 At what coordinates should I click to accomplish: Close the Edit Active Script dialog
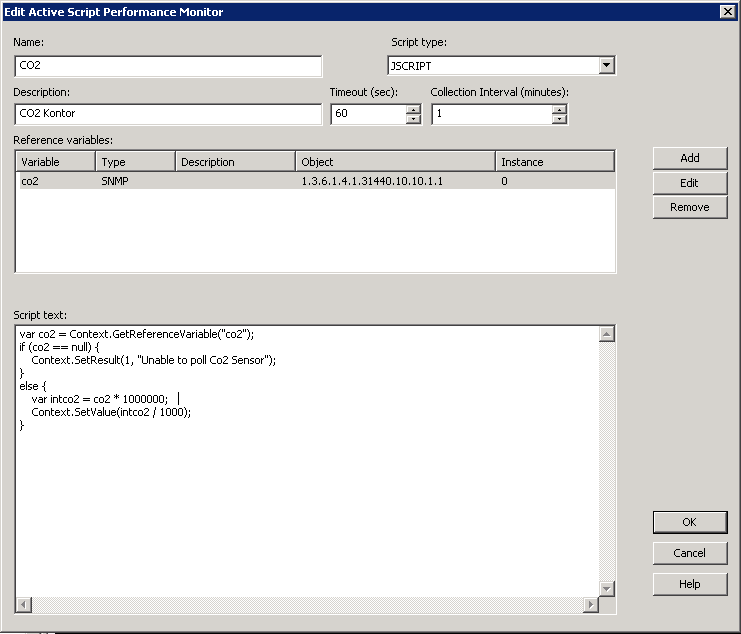(727, 11)
